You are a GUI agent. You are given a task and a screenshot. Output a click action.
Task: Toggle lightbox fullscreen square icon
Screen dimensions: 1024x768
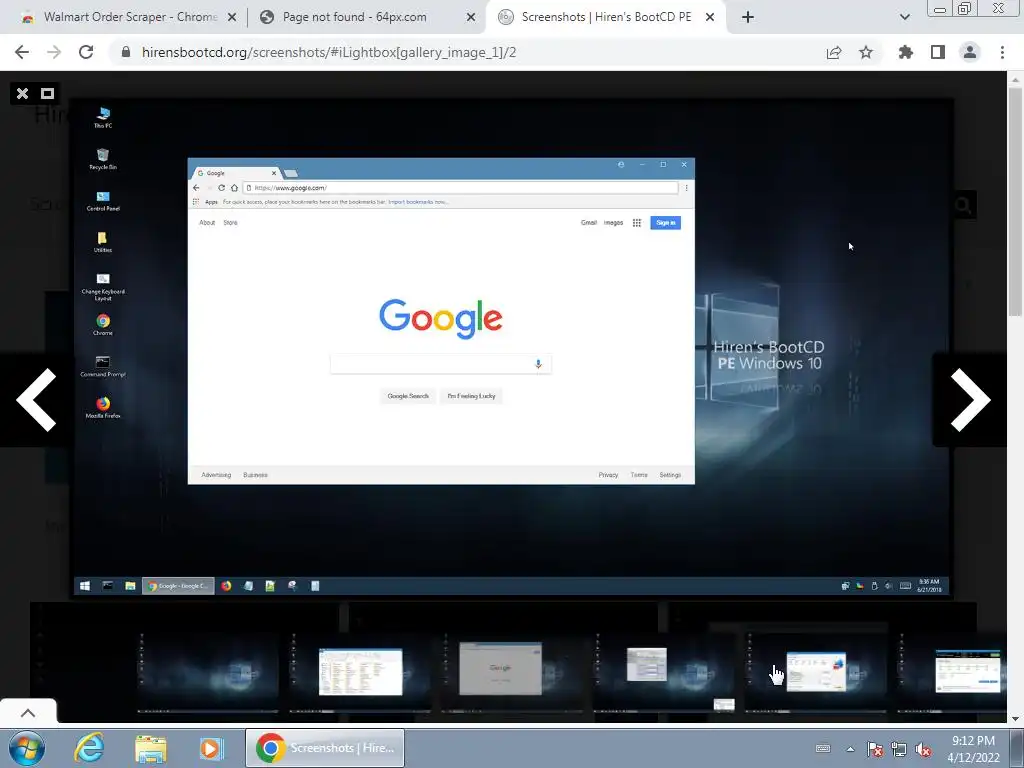[x=47, y=93]
